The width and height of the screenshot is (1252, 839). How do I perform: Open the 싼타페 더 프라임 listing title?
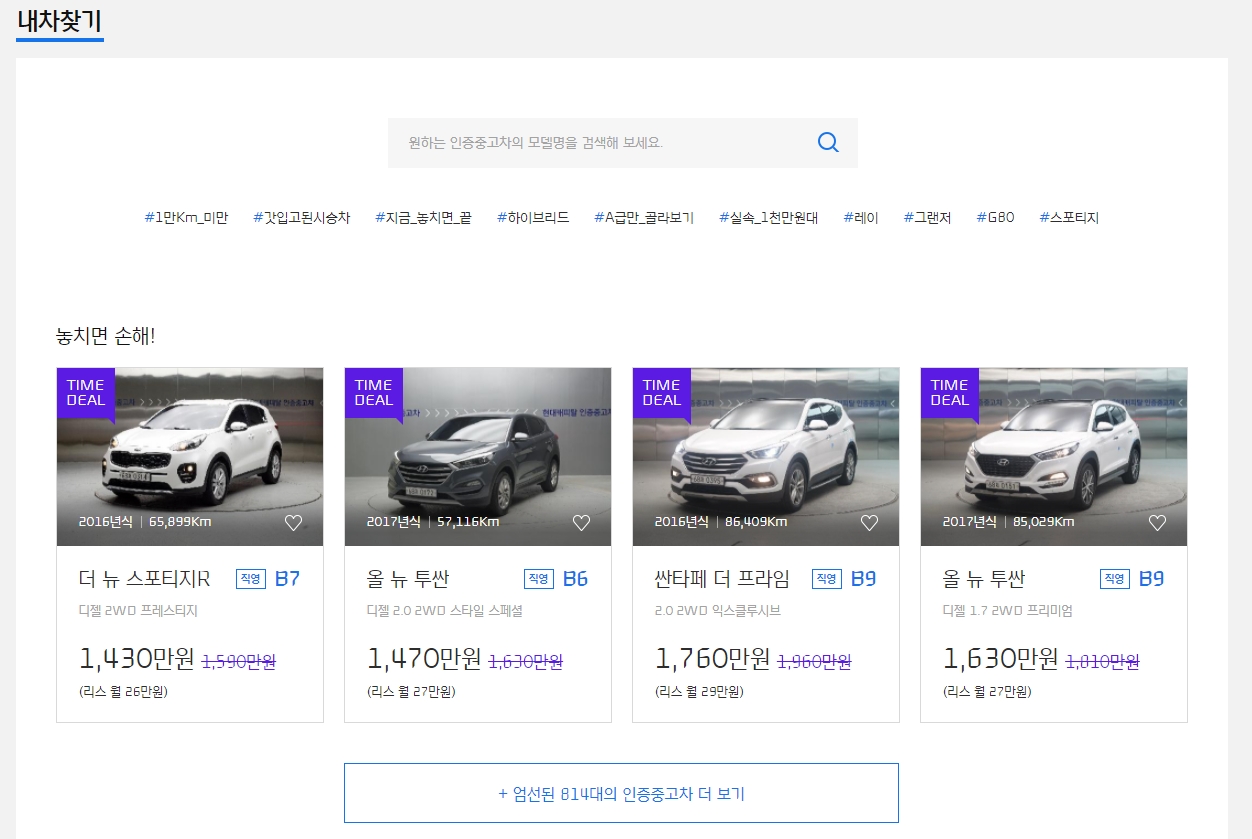[x=722, y=579]
